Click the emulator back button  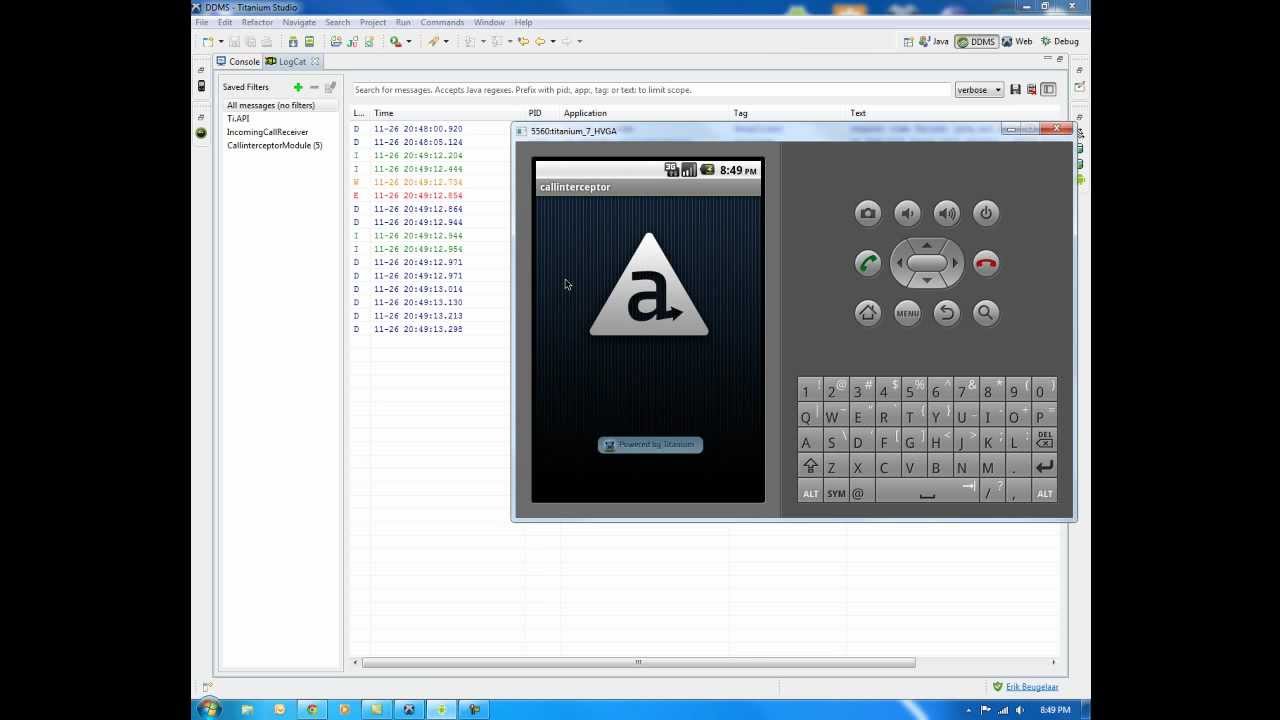946,313
